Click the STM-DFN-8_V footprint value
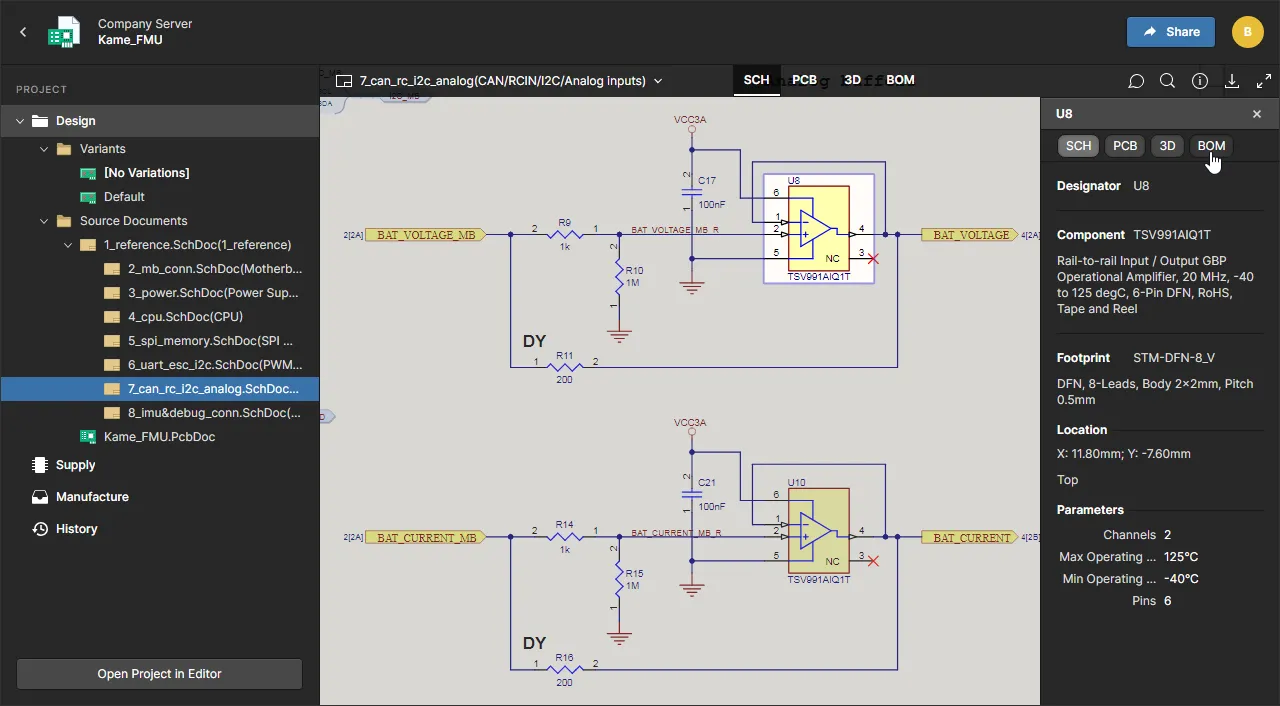The width and height of the screenshot is (1280, 706). coord(1174,358)
